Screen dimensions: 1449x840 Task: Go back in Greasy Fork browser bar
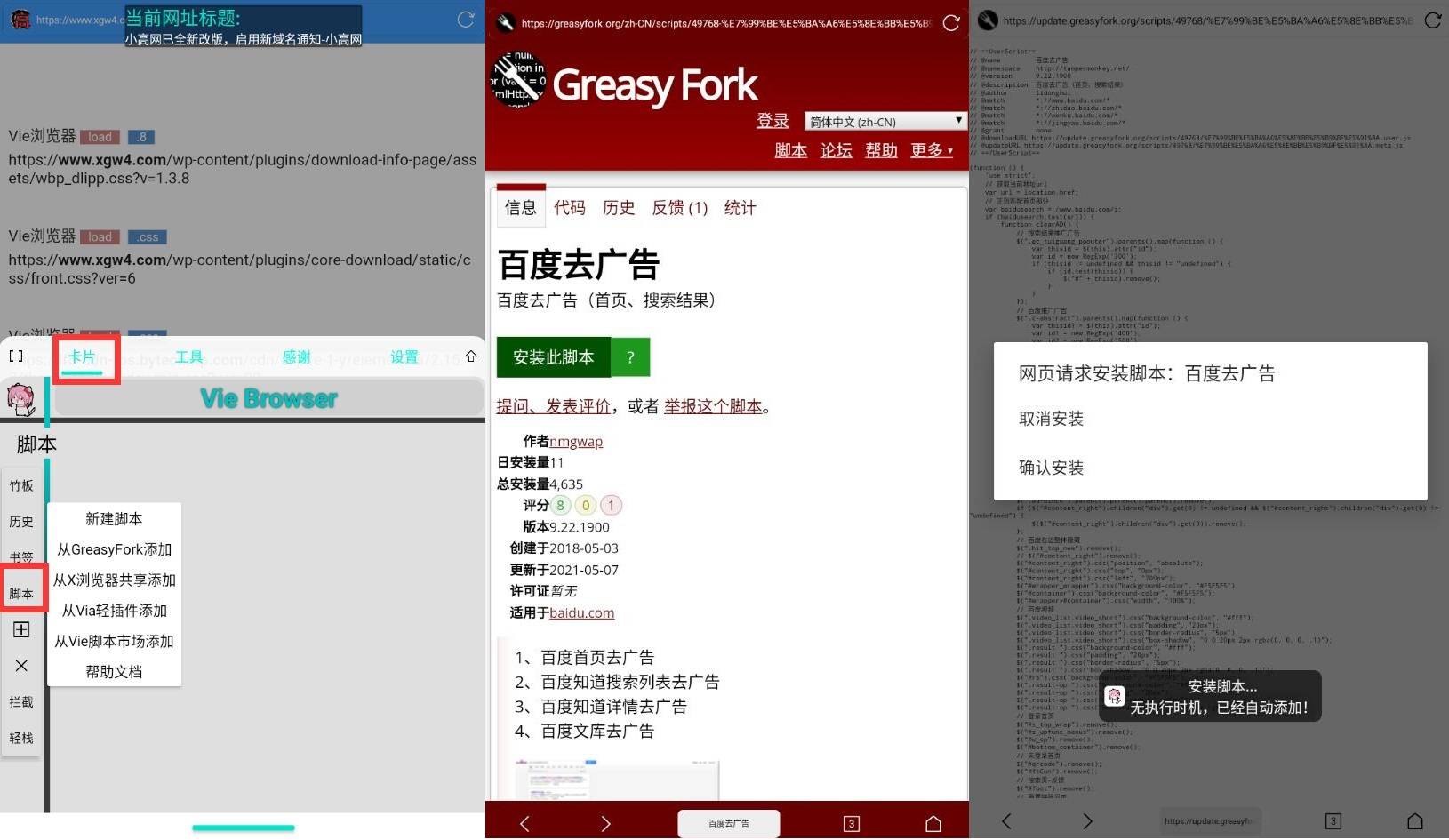tap(524, 823)
